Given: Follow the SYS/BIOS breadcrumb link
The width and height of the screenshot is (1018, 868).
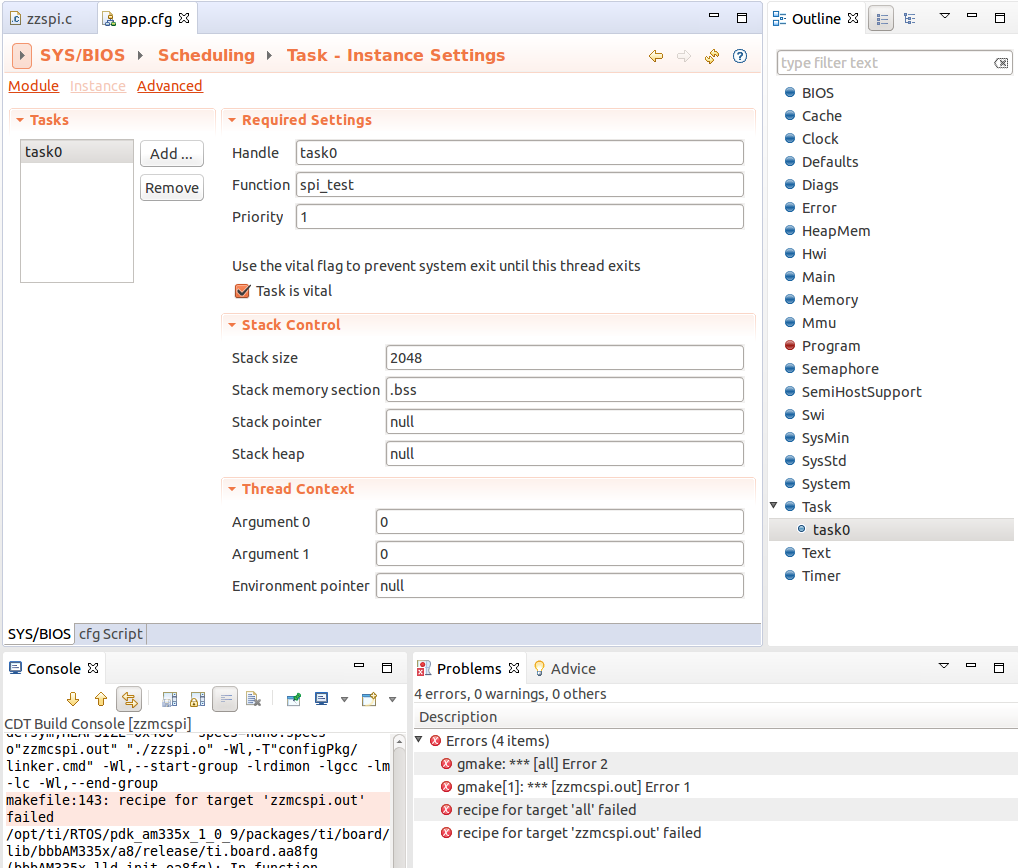Looking at the screenshot, I should (x=82, y=55).
